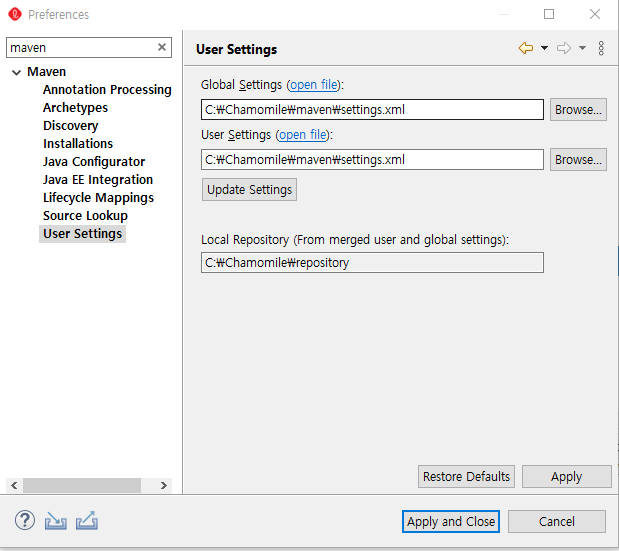Open the Installations preference page

pyautogui.click(x=78, y=144)
